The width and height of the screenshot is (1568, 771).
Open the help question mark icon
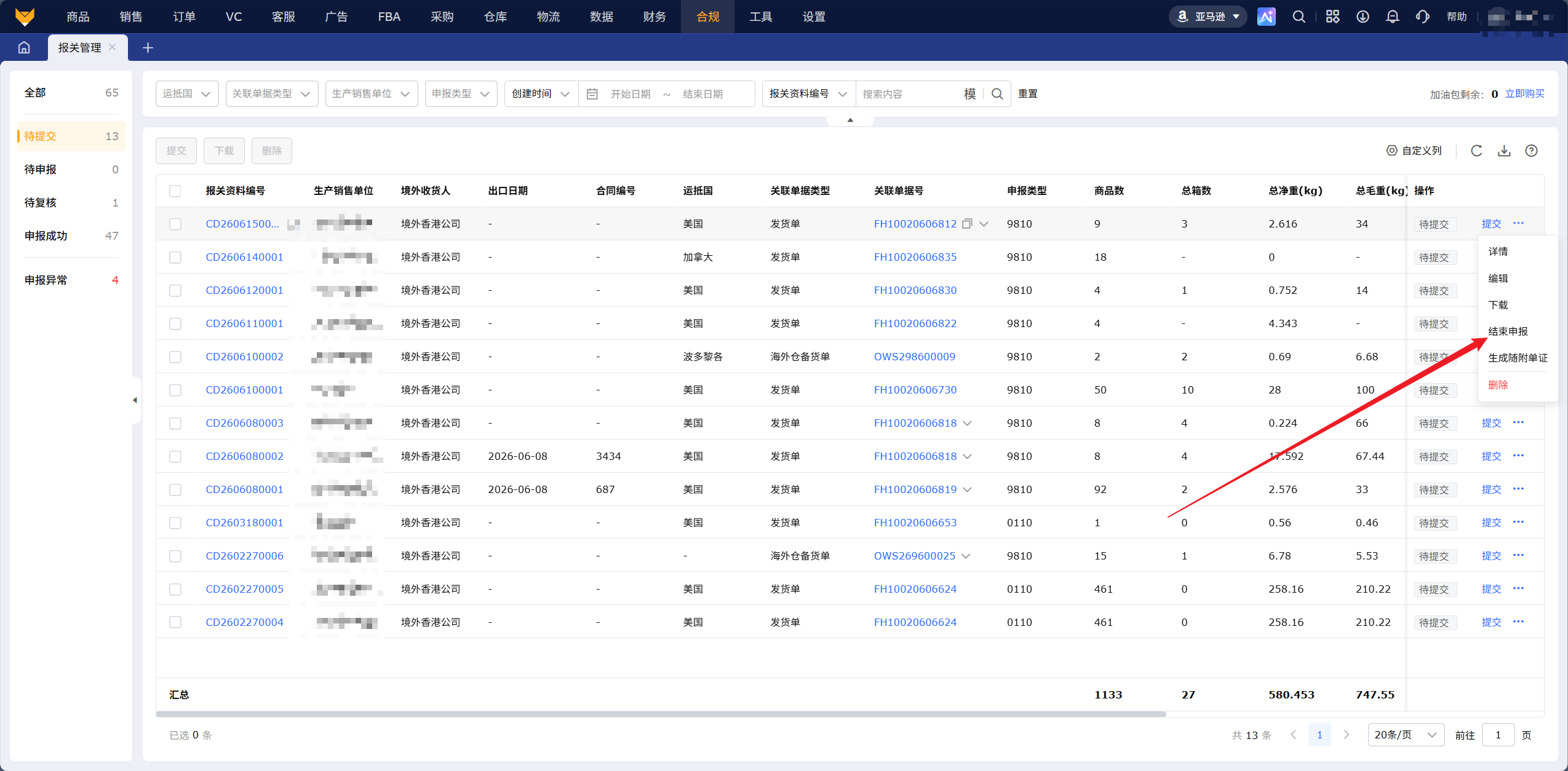(x=1532, y=151)
